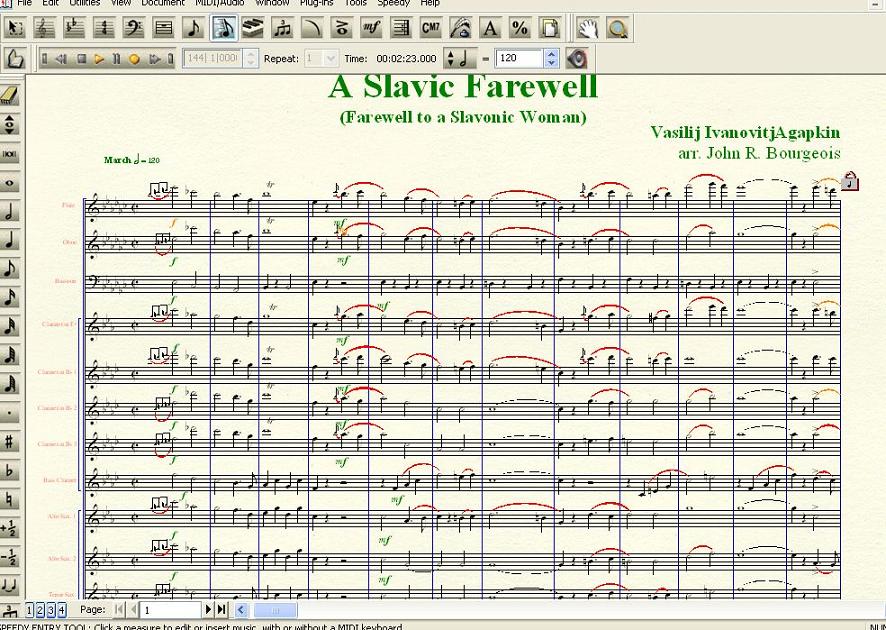Open the MIDI/Audio menu

click(219, 3)
